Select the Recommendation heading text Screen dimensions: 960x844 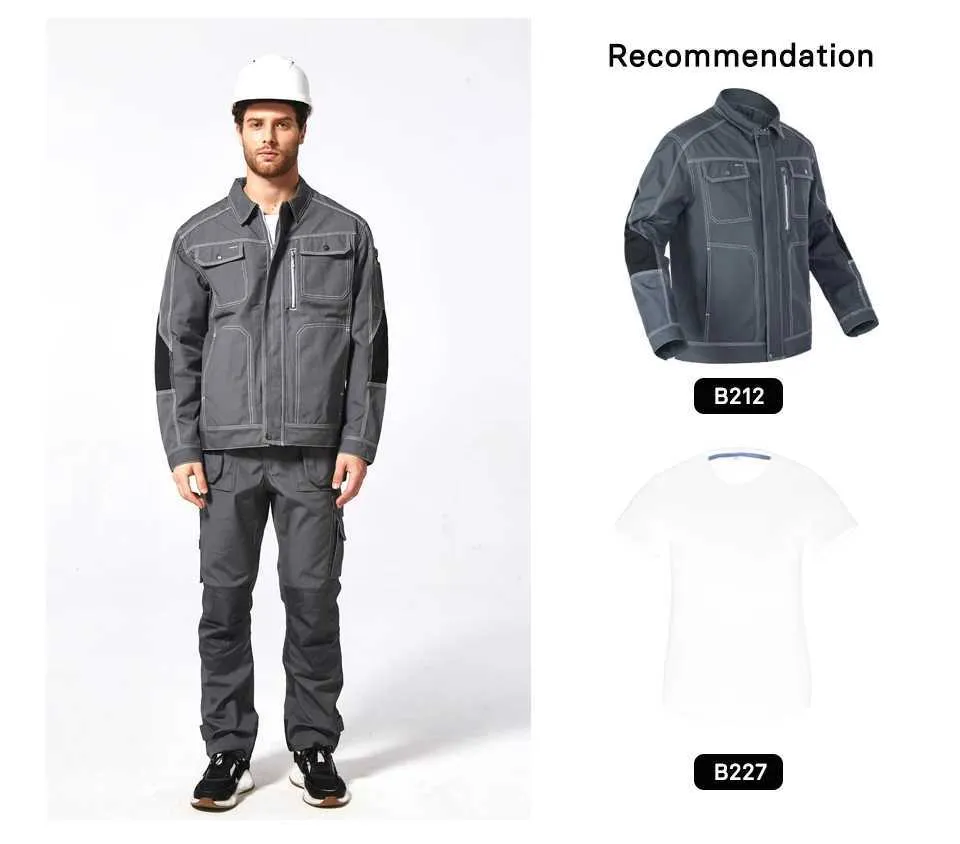[x=740, y=56]
